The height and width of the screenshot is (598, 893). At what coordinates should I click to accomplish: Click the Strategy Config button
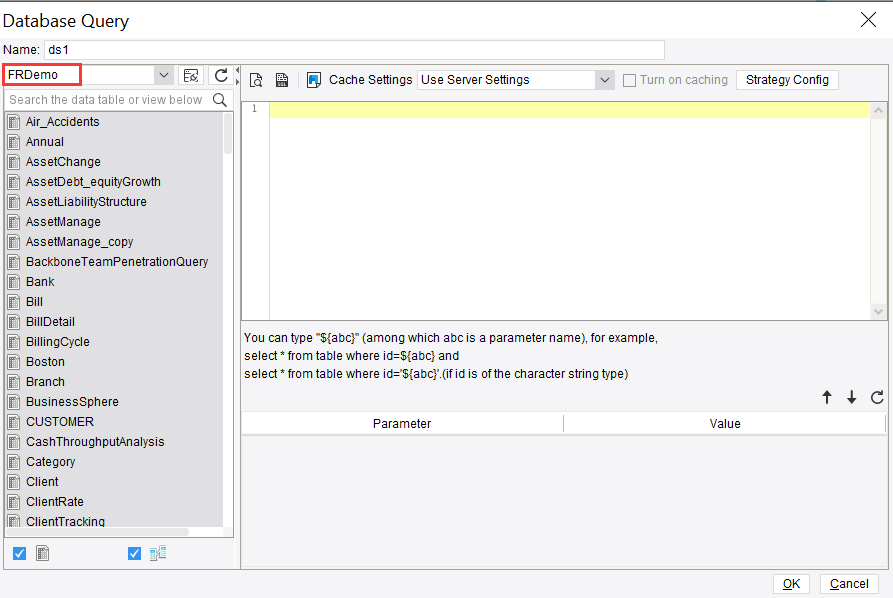tap(787, 80)
